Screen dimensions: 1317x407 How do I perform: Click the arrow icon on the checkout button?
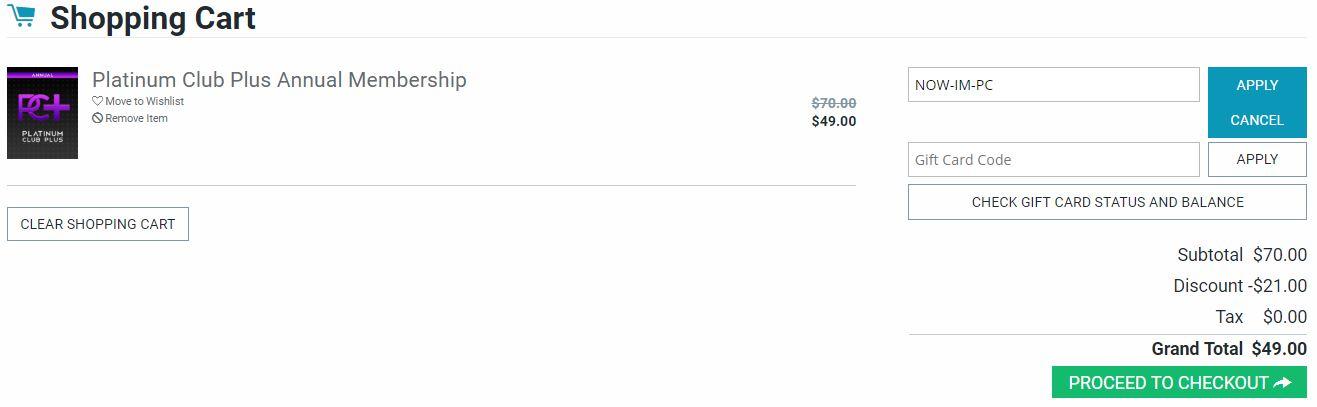click(1283, 383)
